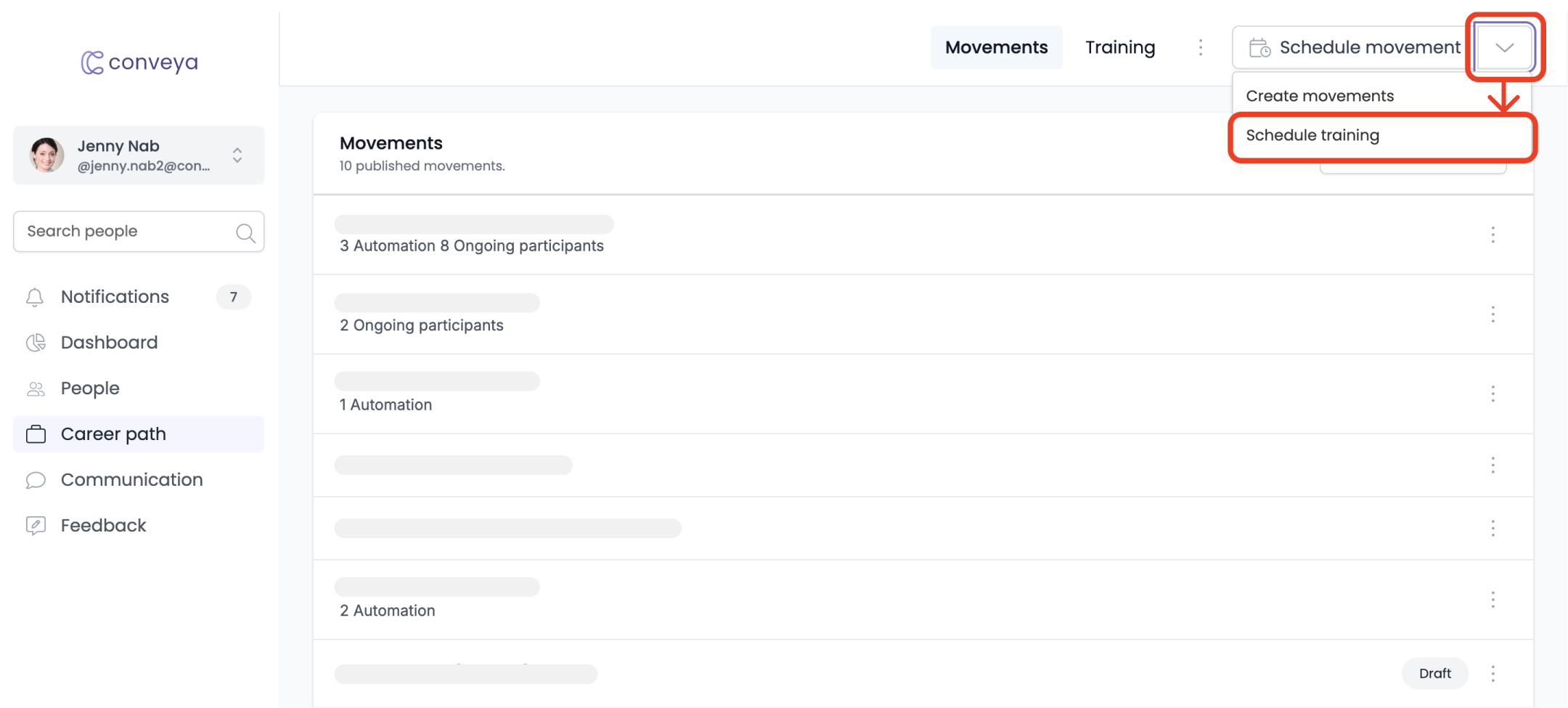Open options for the 1 Automation row
The width and height of the screenshot is (1568, 708).
tap(1493, 394)
